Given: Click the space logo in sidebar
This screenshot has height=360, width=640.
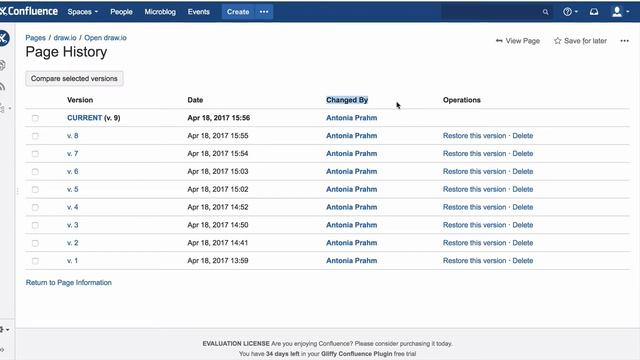Looking at the screenshot, I should pos(4,38).
